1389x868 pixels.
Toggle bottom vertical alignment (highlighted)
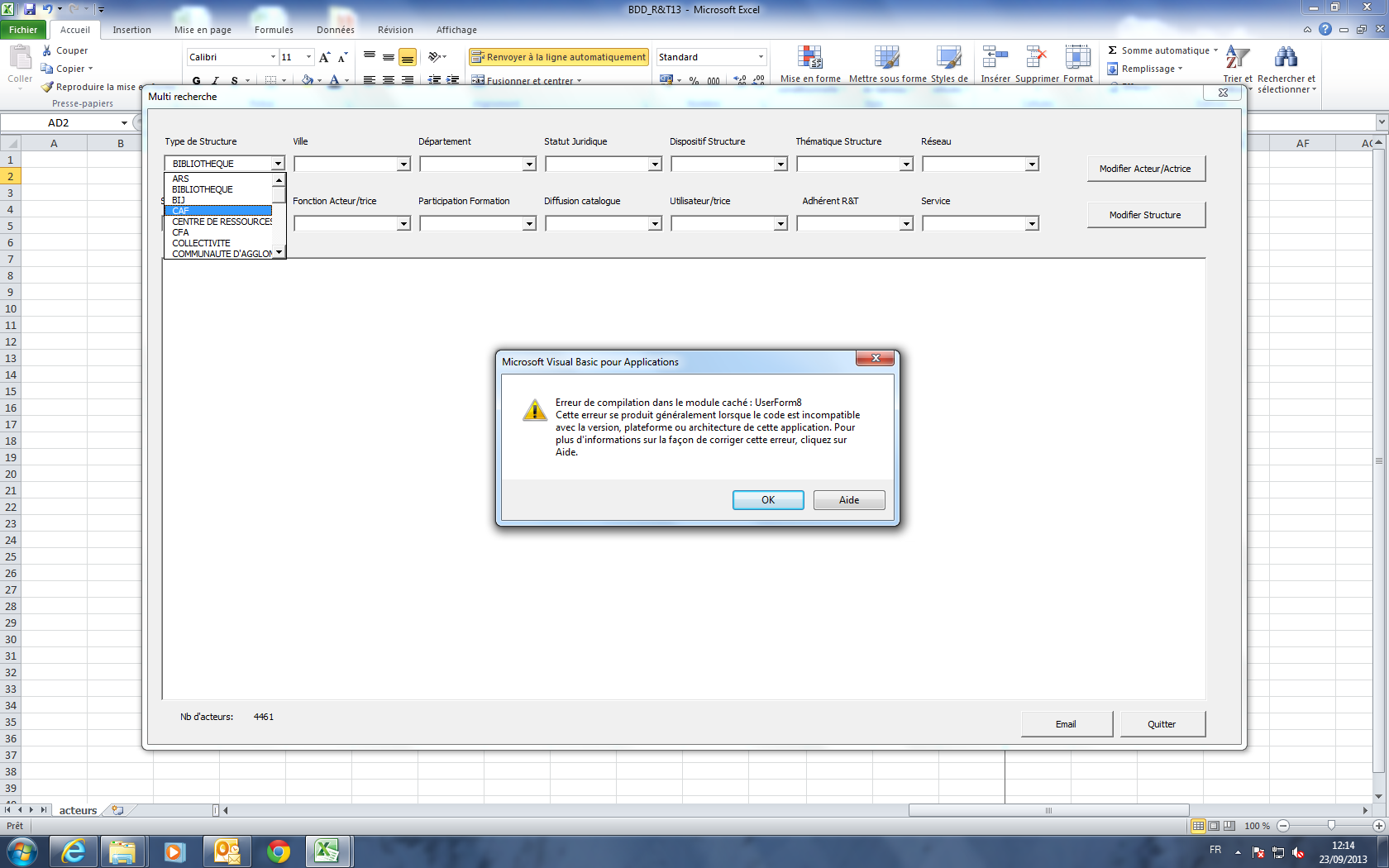[407, 57]
